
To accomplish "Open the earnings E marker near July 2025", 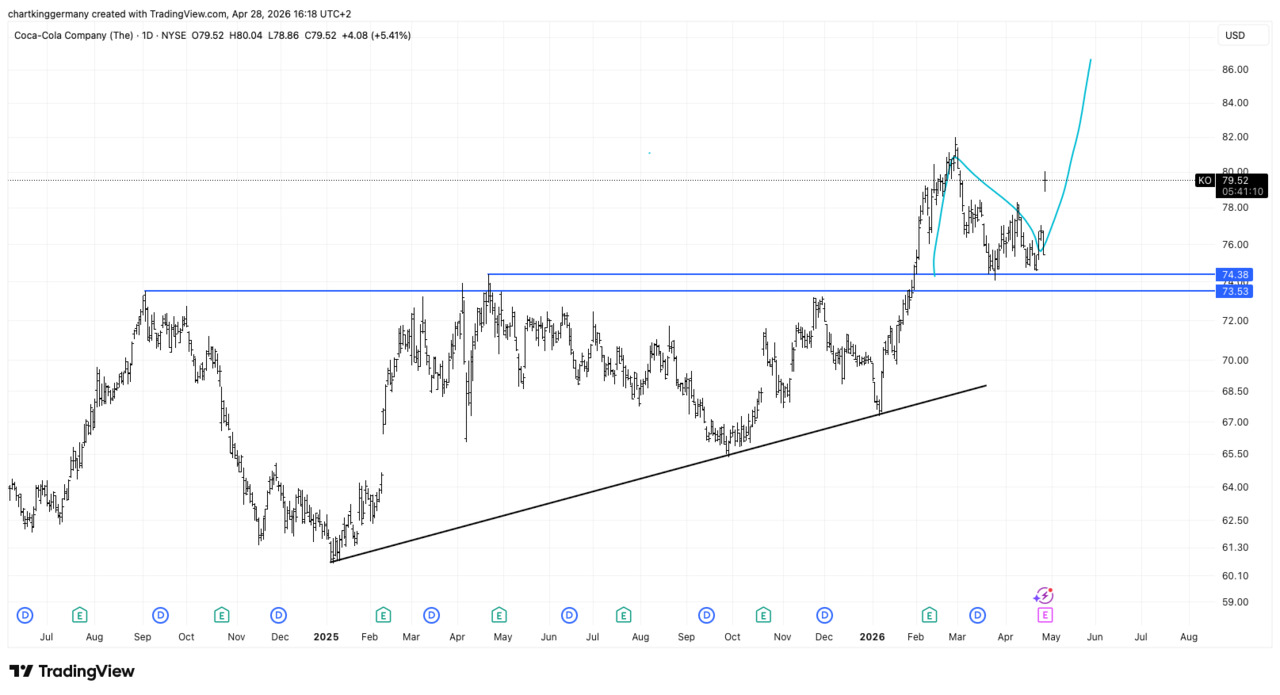I will pyautogui.click(x=624, y=614).
